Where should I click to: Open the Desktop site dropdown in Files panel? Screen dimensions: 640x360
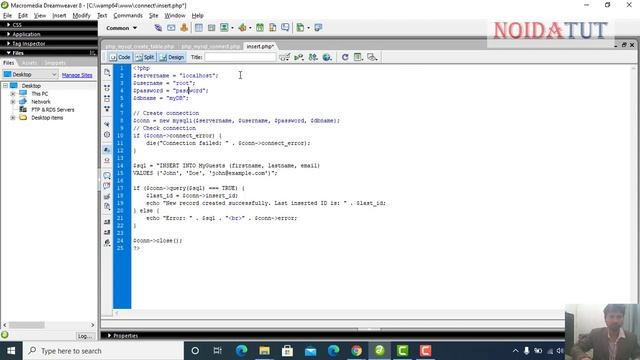pos(30,74)
